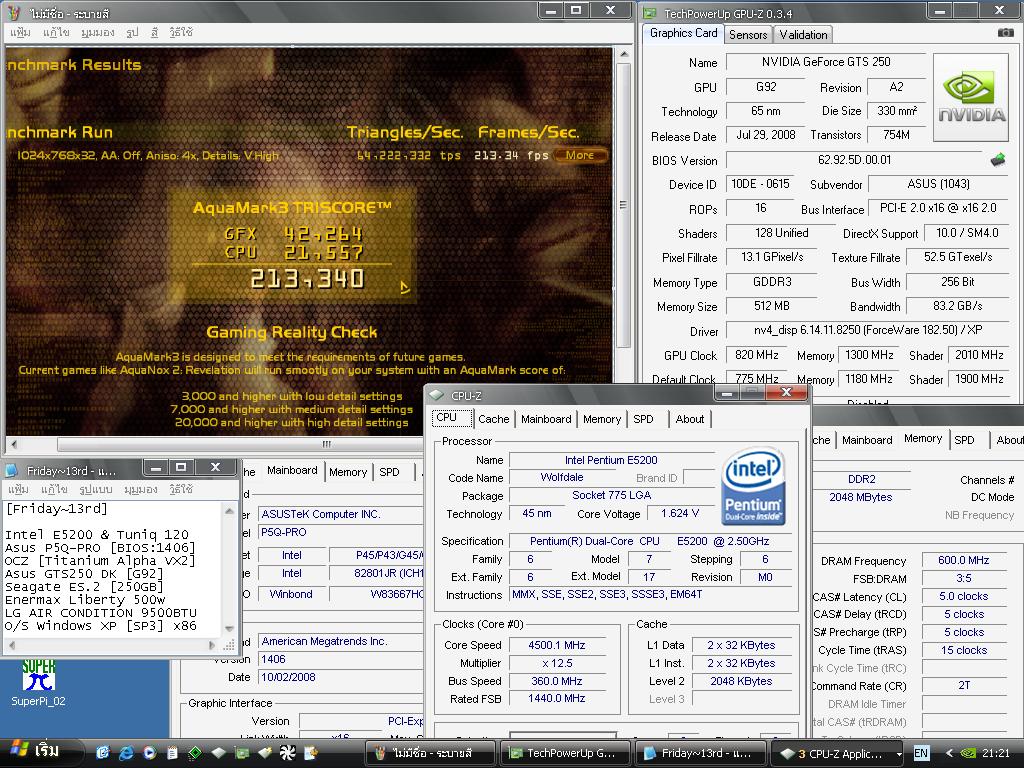Click the GPU Clock value 820 MHz
Viewport: 1024px width, 768px height.
point(757,355)
